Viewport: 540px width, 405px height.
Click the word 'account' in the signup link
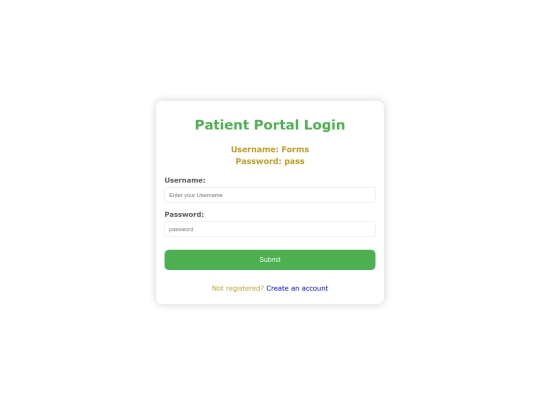315,288
